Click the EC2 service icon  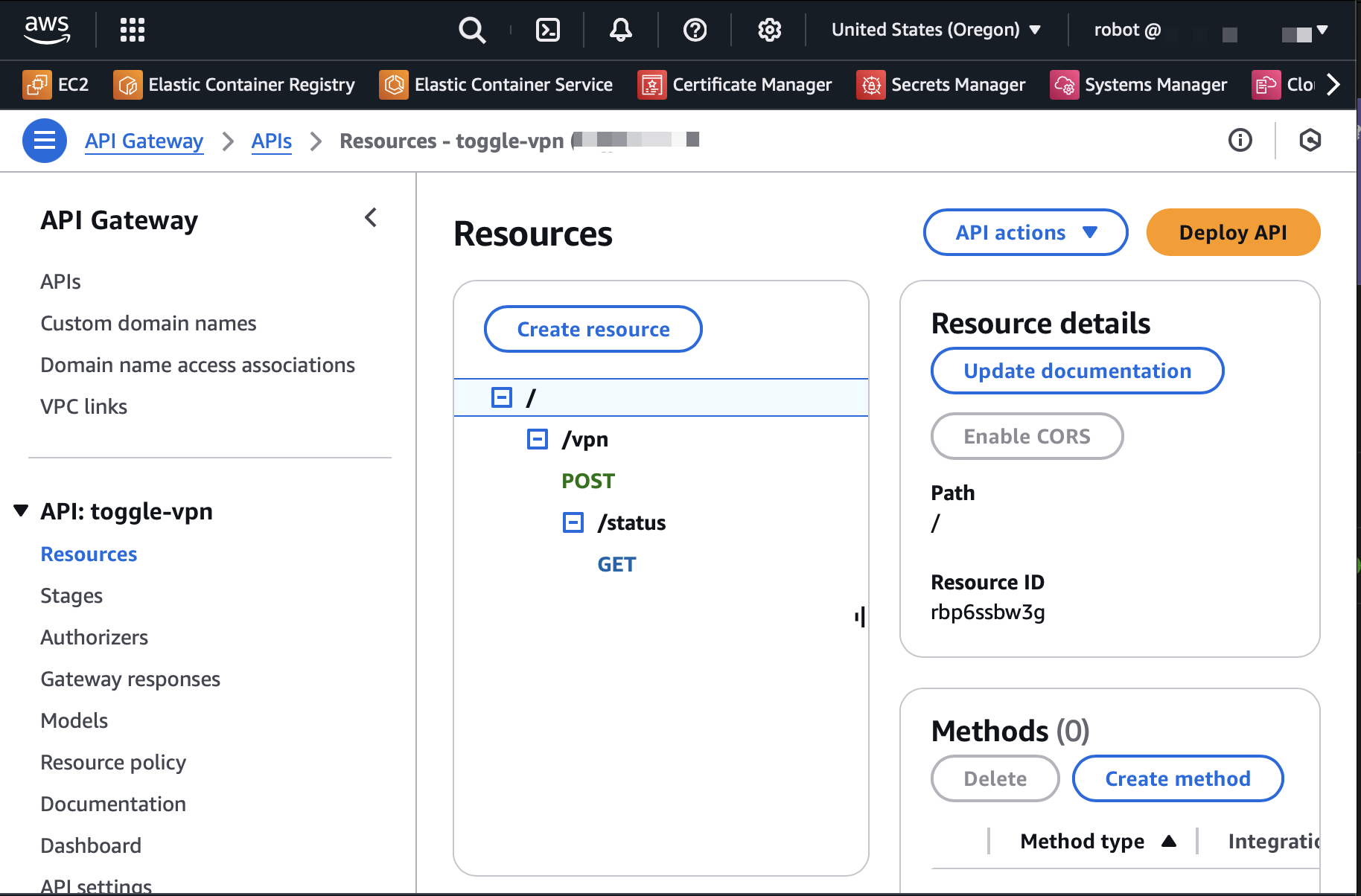pos(36,85)
